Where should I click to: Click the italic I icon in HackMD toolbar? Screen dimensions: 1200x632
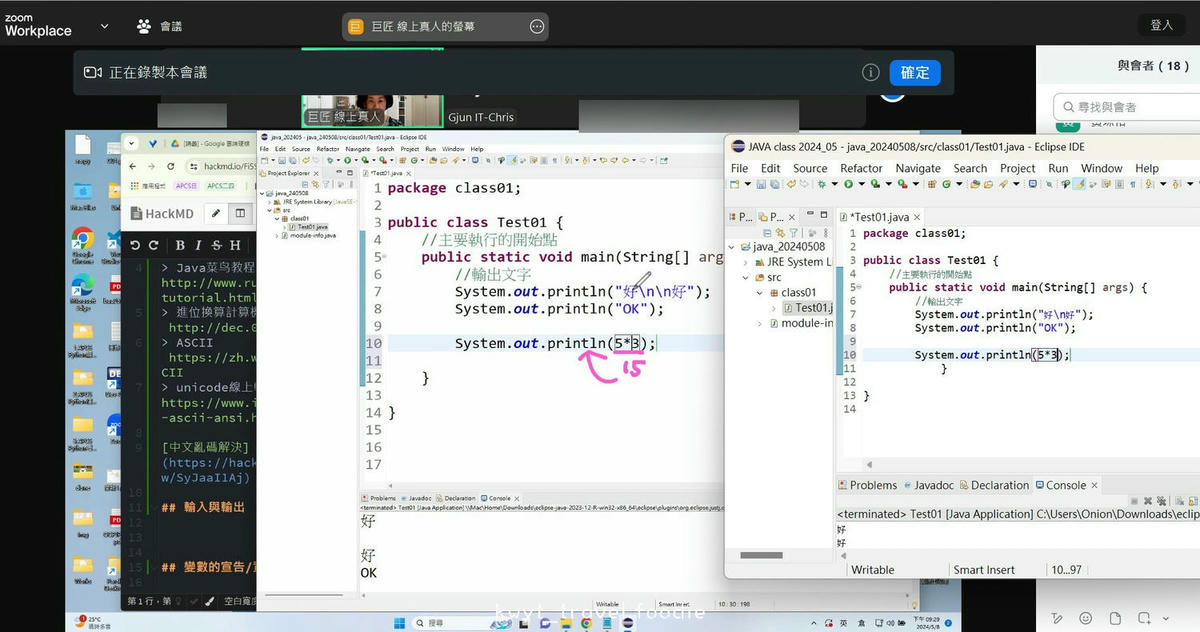pyautogui.click(x=198, y=245)
